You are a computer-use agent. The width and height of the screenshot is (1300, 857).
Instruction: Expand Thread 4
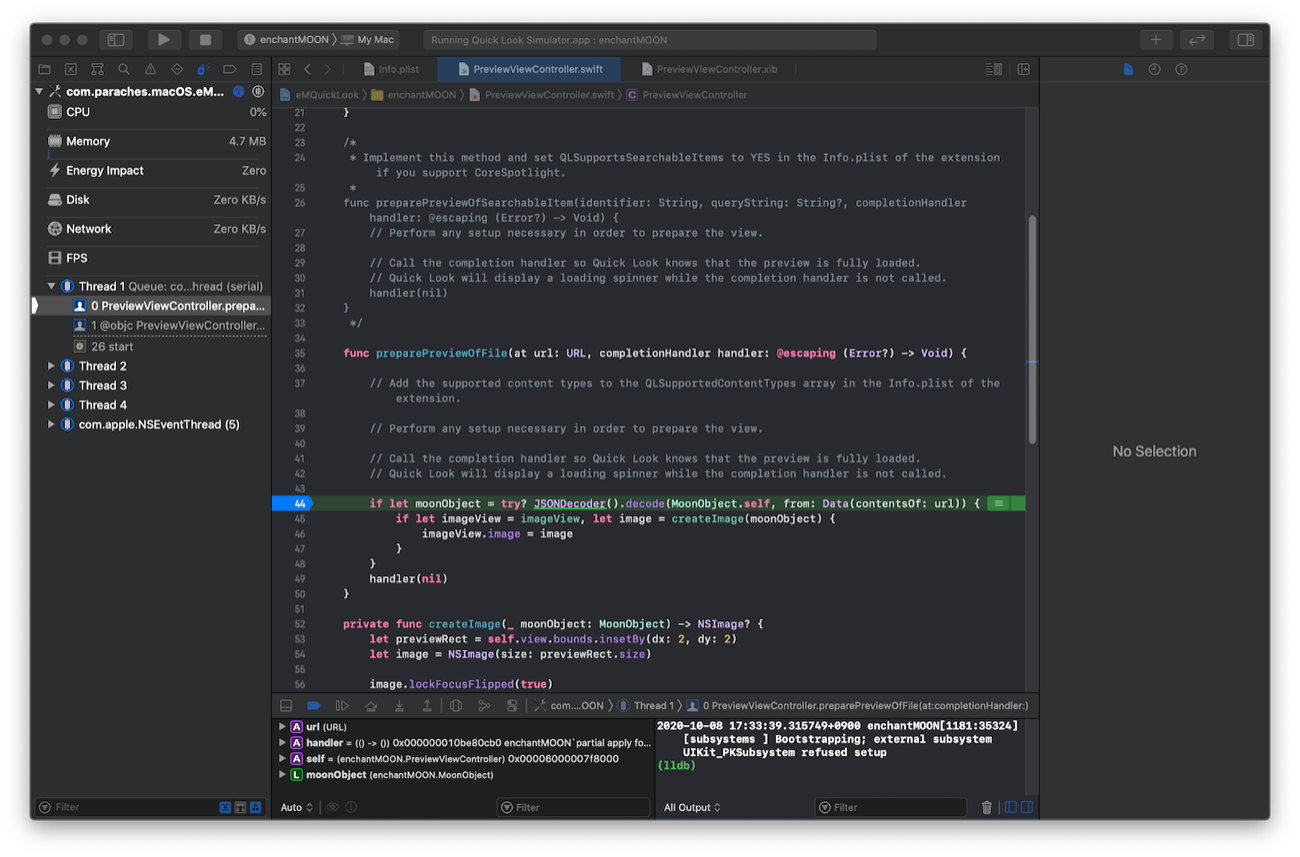click(52, 405)
